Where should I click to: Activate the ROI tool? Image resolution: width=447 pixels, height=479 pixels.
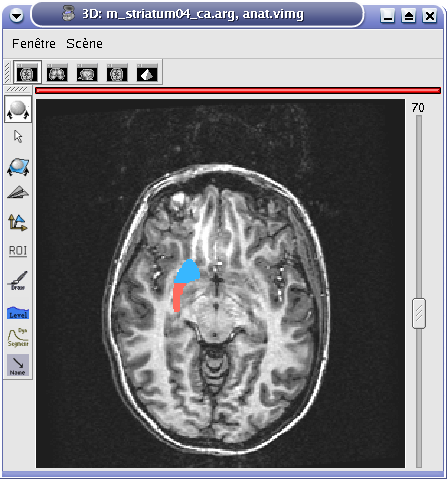[x=18, y=251]
